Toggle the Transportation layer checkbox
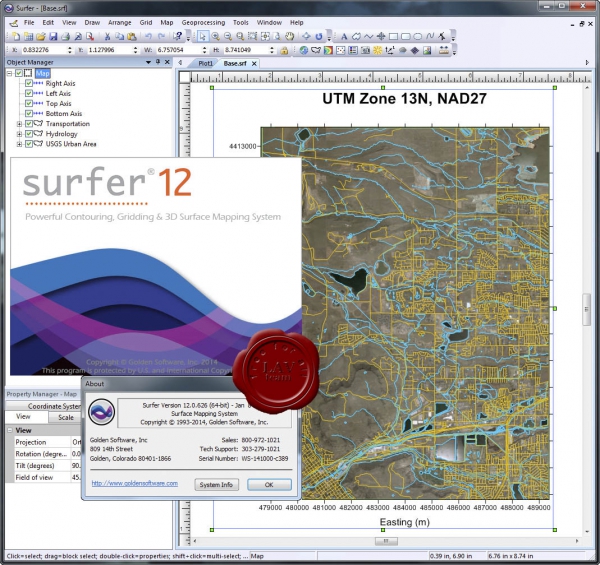 (29, 124)
